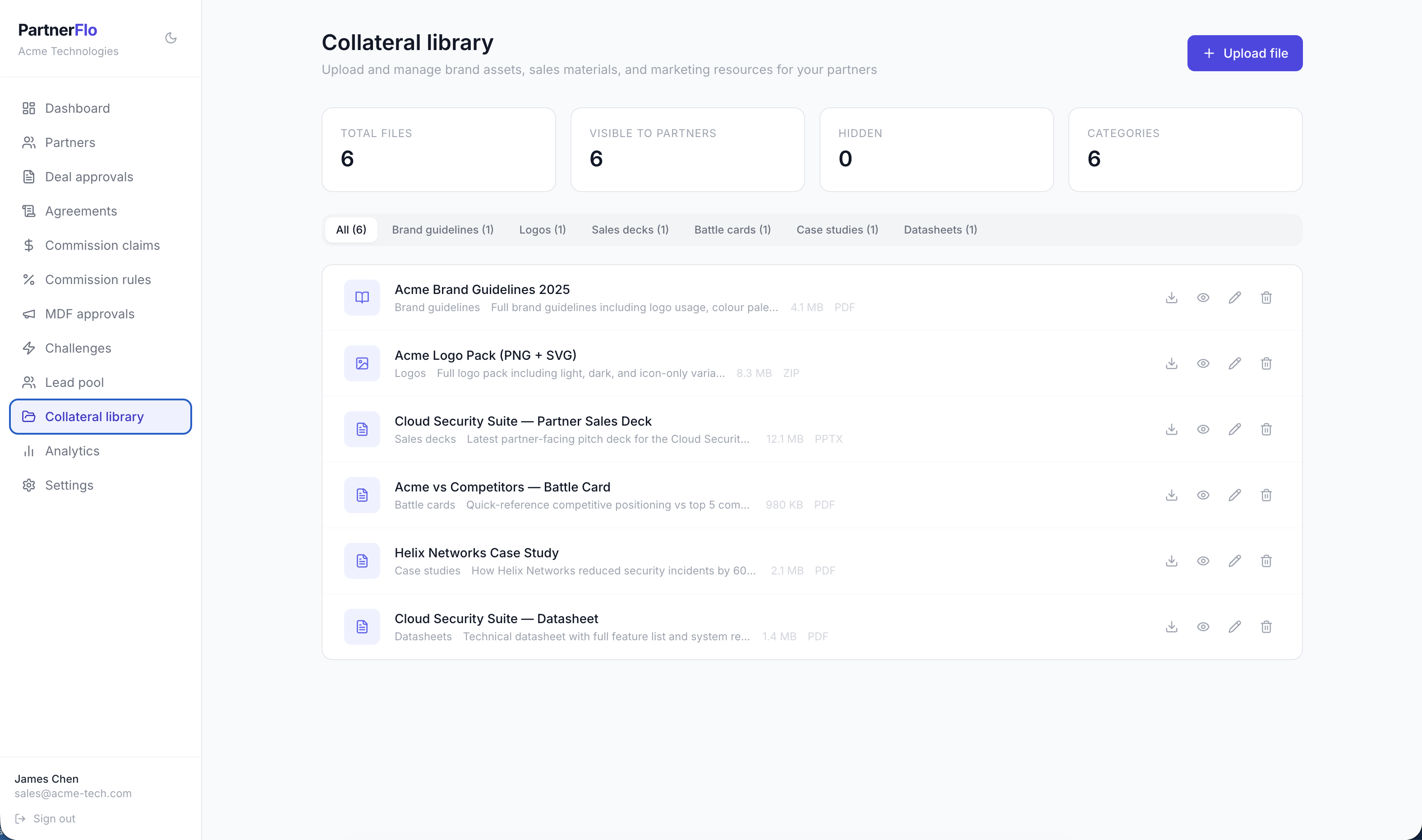Screen dimensions: 1422x840
Task: Show Sales decks (1) tab
Action: (630, 230)
